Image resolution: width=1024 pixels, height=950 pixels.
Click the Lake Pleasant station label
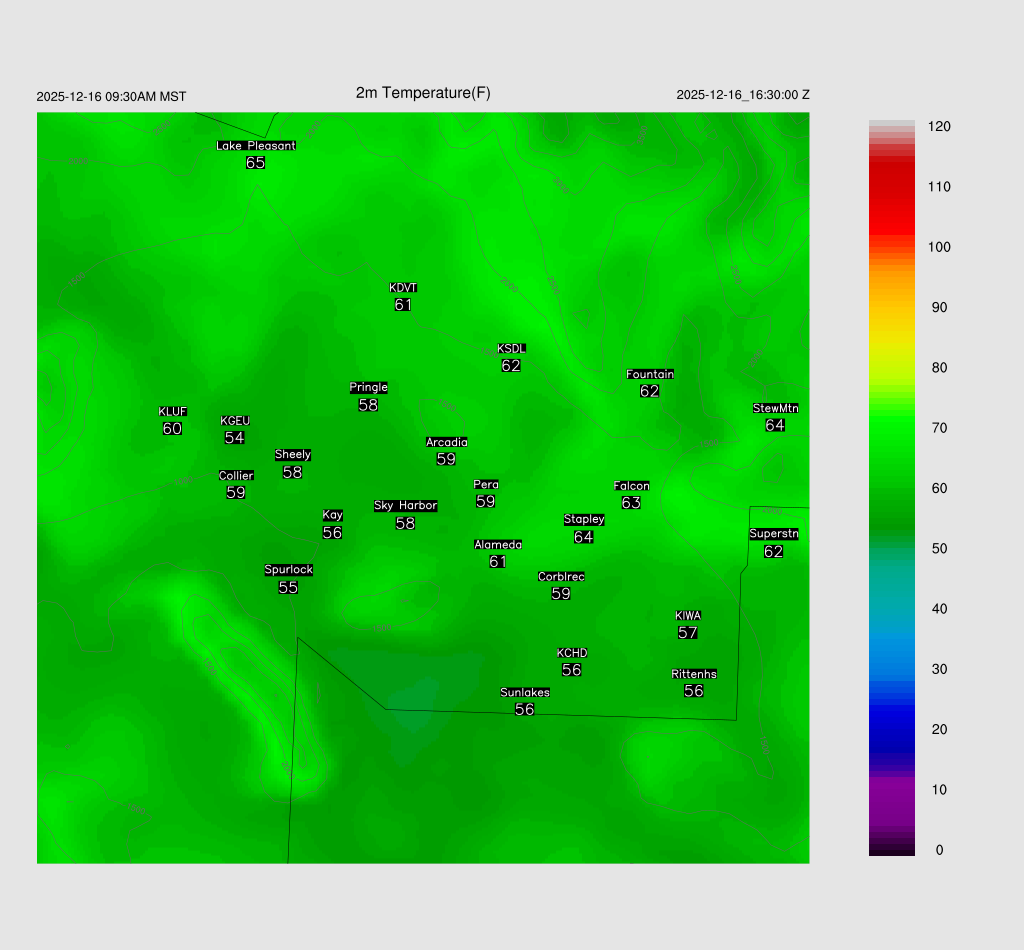coord(256,146)
